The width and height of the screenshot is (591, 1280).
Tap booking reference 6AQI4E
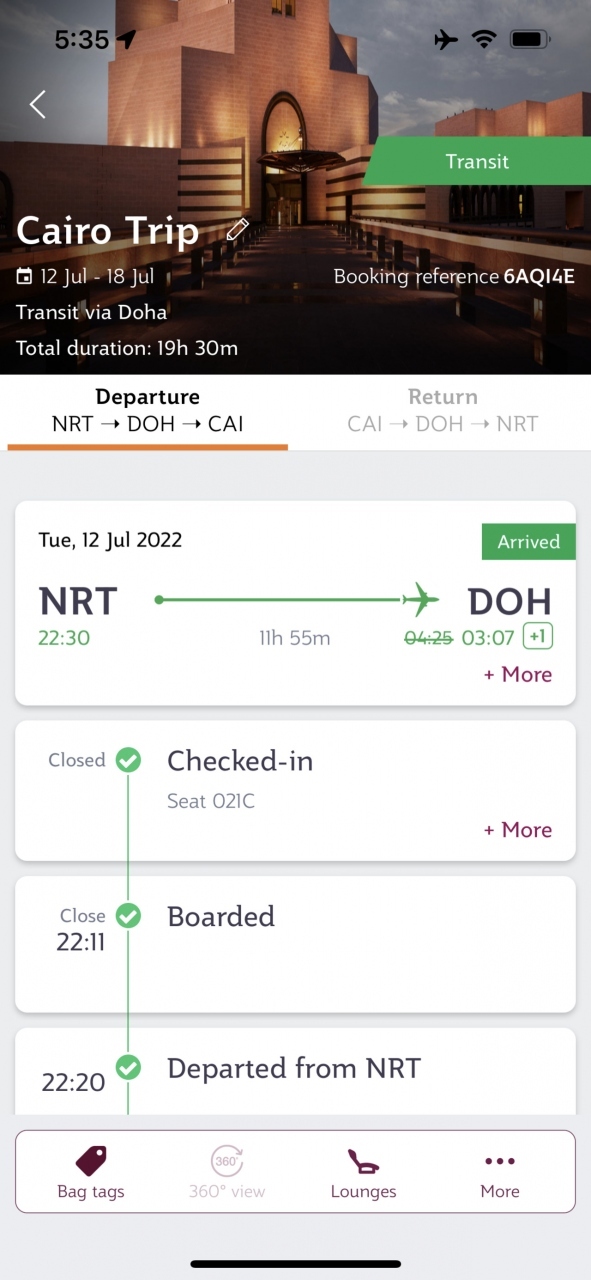coord(539,277)
